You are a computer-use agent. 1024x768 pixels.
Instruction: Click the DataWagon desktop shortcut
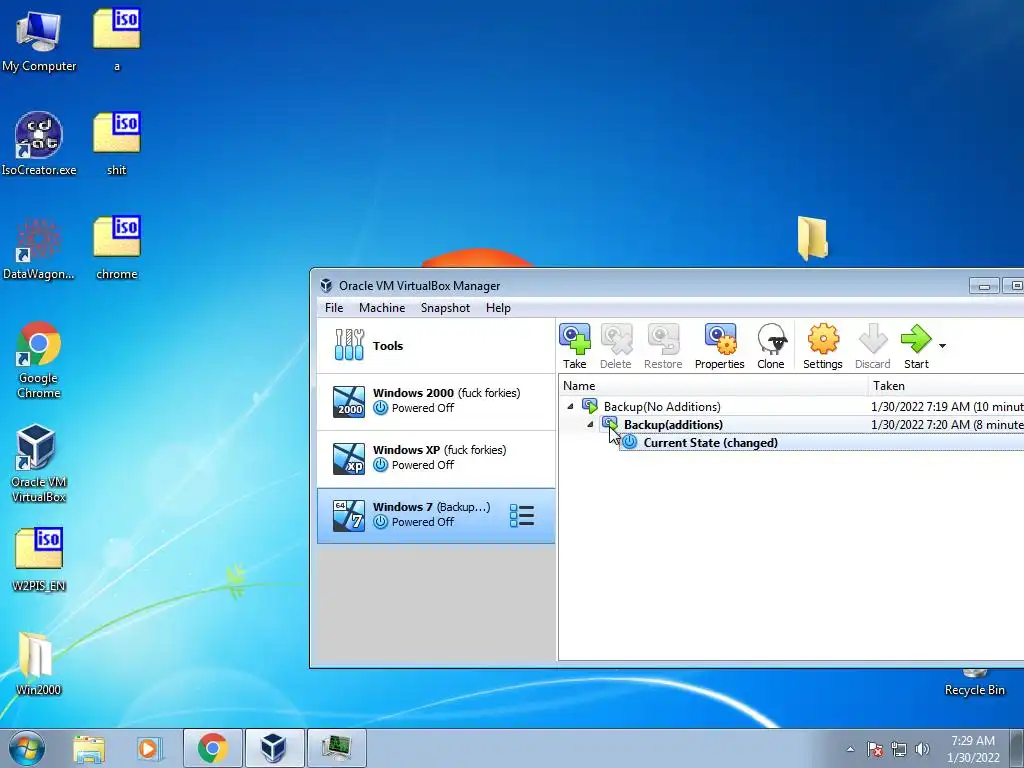[39, 249]
